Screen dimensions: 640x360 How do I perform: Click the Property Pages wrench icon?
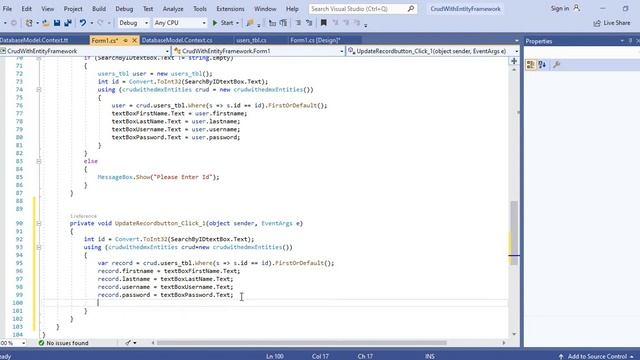click(556, 64)
